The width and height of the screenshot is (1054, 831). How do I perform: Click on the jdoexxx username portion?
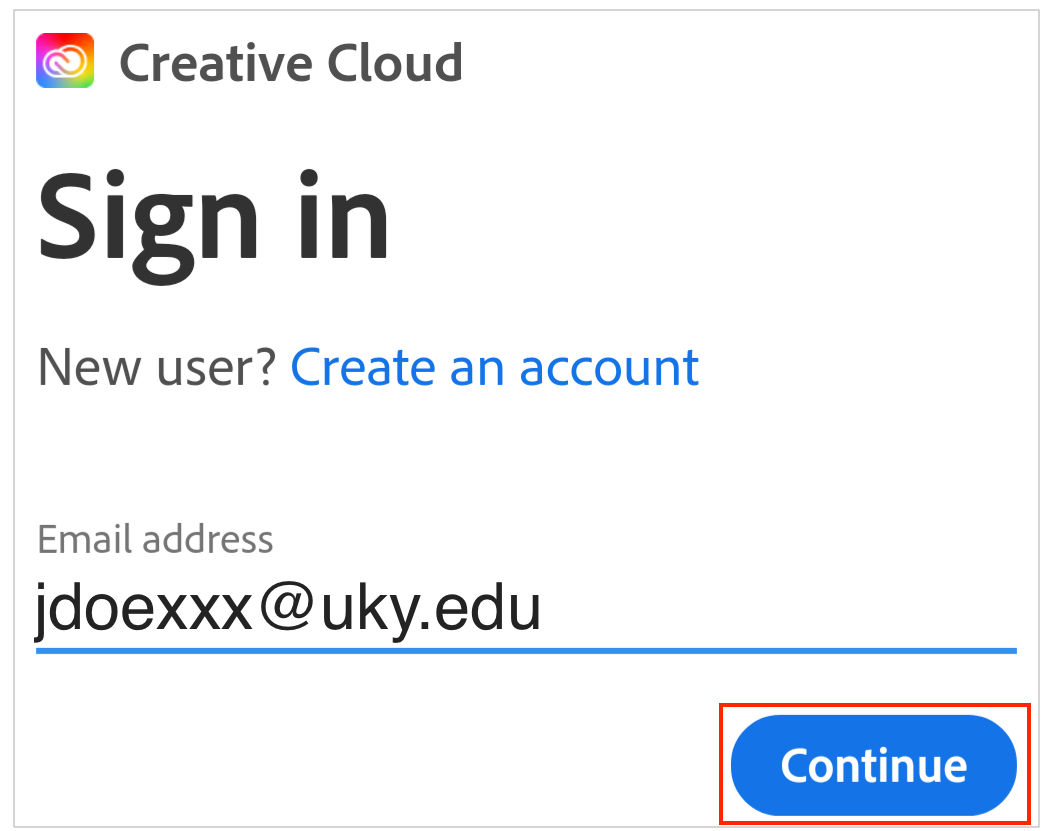[142, 609]
